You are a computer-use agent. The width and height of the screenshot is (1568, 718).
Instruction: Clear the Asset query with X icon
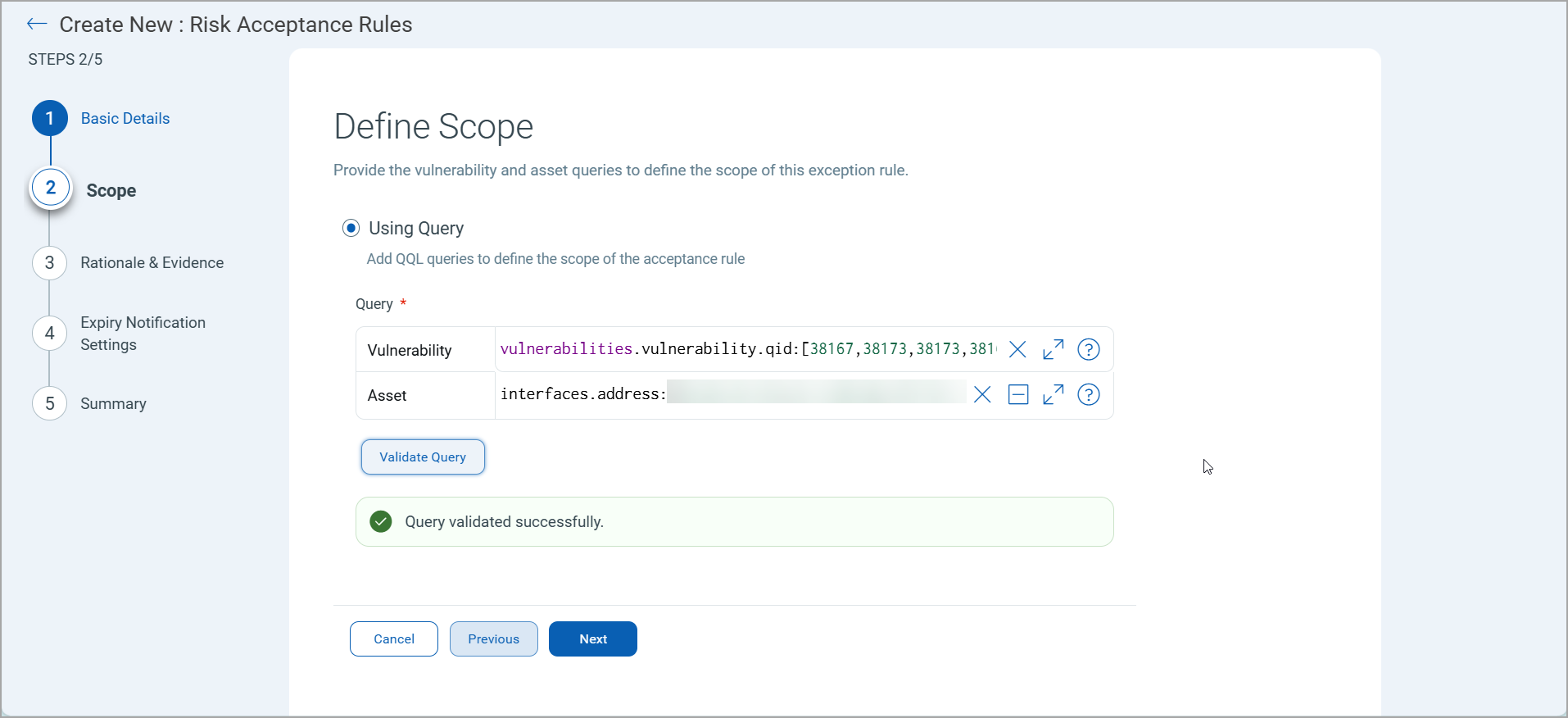point(982,395)
